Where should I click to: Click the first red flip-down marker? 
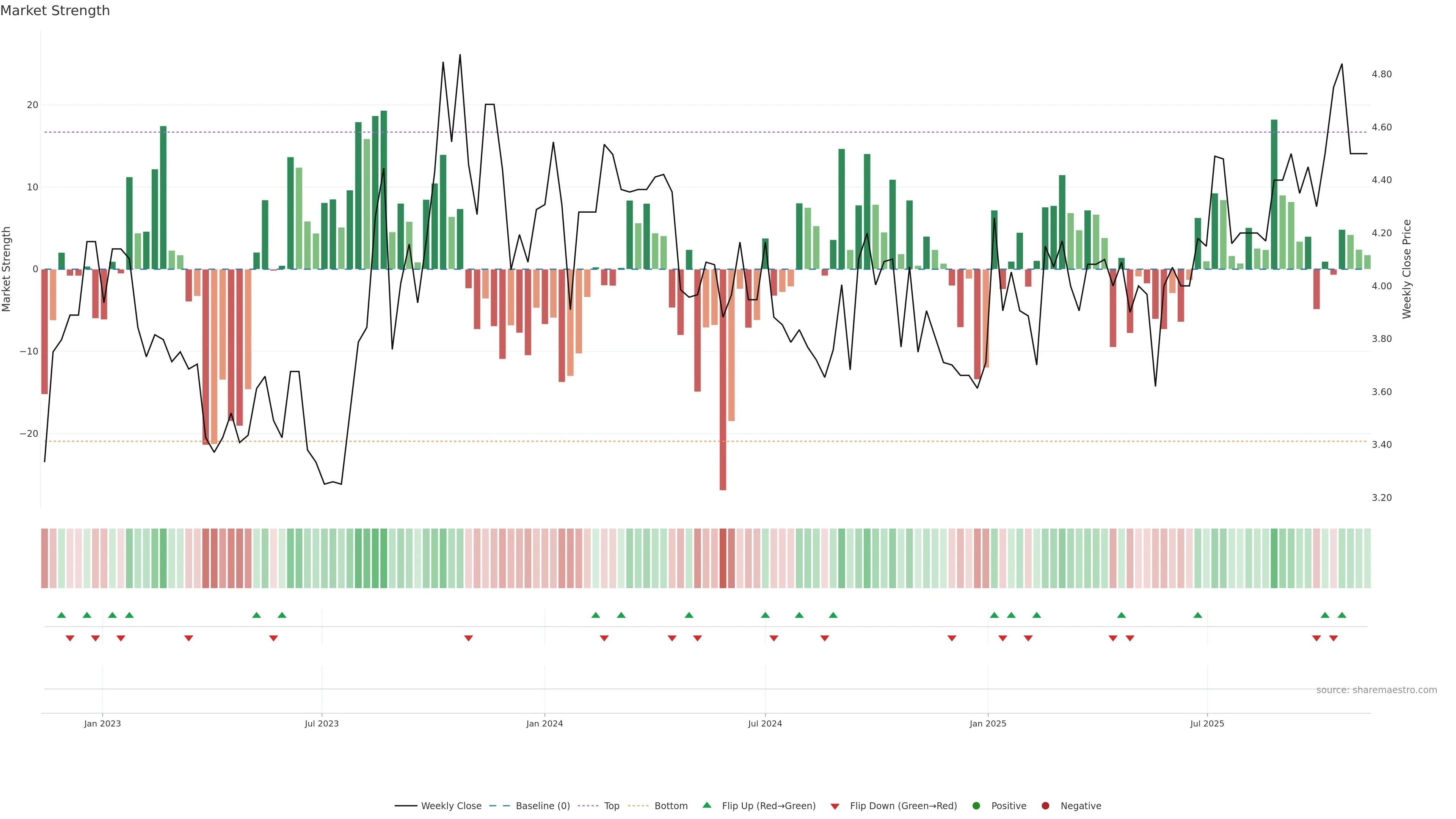pyautogui.click(x=70, y=638)
